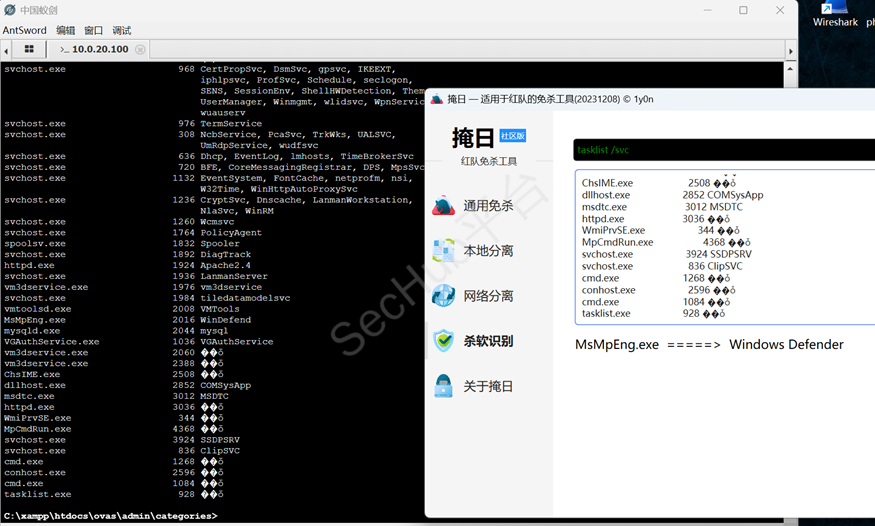Viewport: 875px width, 526px height.
Task: Click spoolsv.exe row in terminal
Action: (122, 244)
